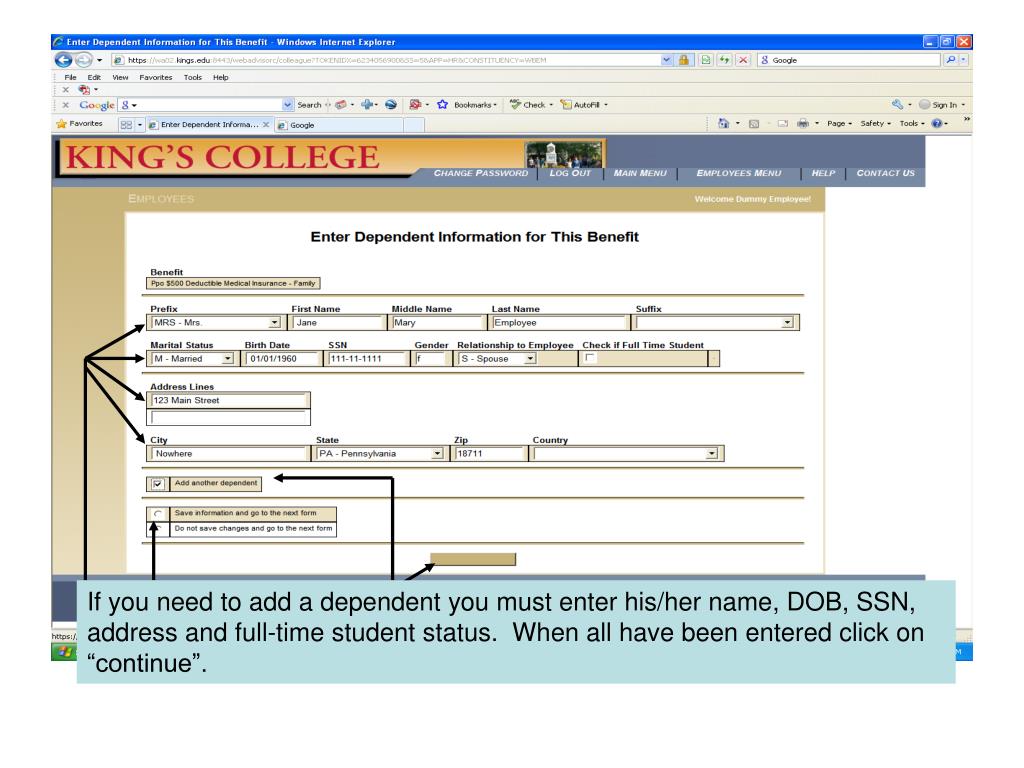The width and height of the screenshot is (1024, 768).
Task: Click the Google toolbar share plus icon
Action: (367, 104)
